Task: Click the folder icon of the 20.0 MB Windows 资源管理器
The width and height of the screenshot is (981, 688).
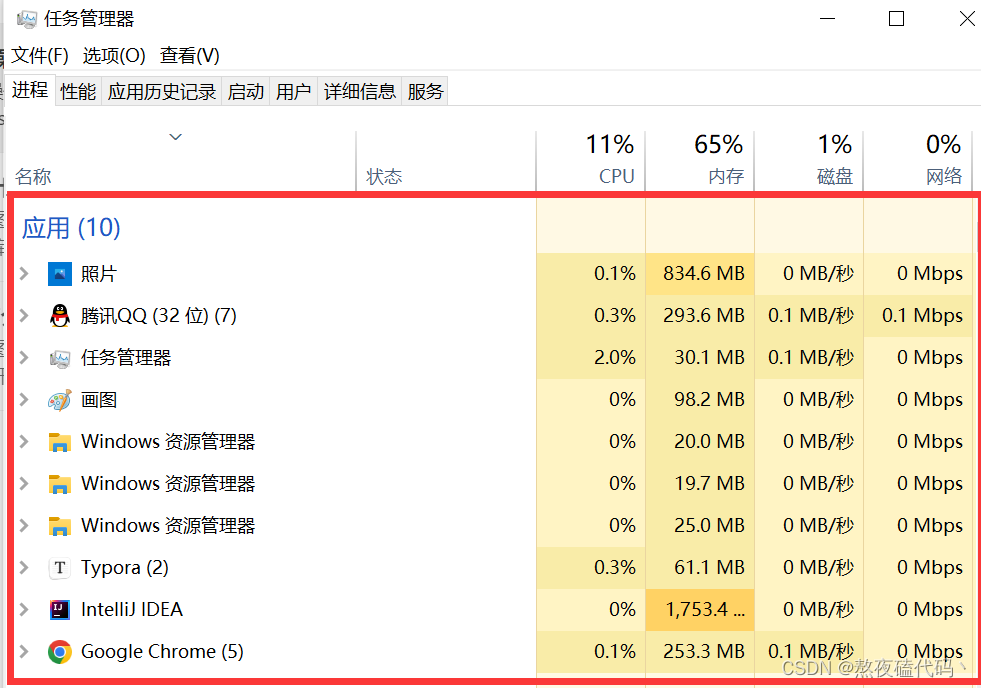Action: click(x=59, y=442)
